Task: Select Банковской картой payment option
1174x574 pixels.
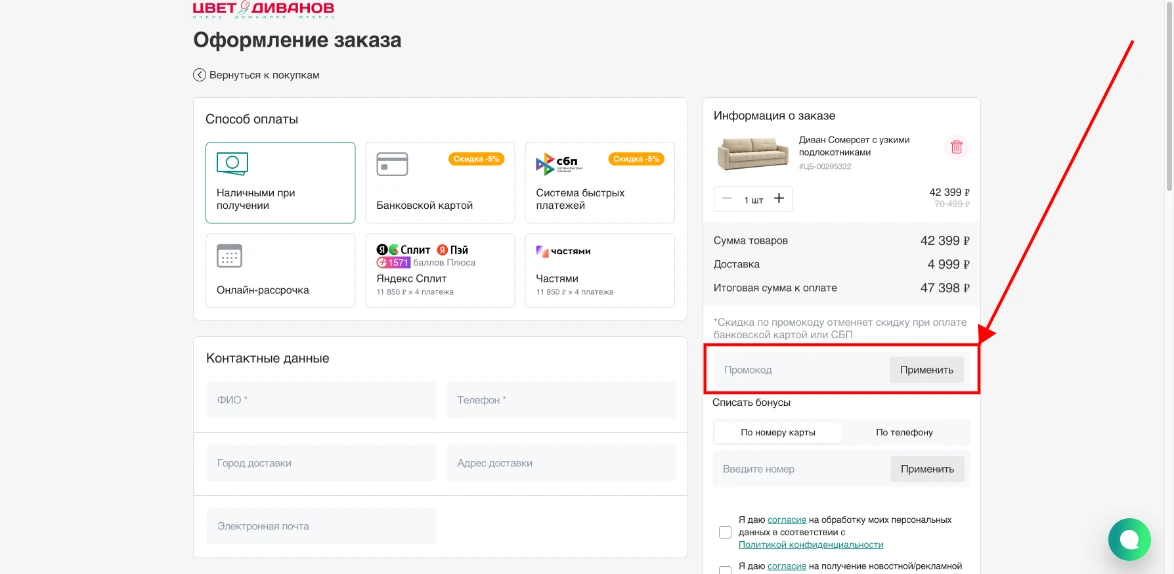Action: 440,183
